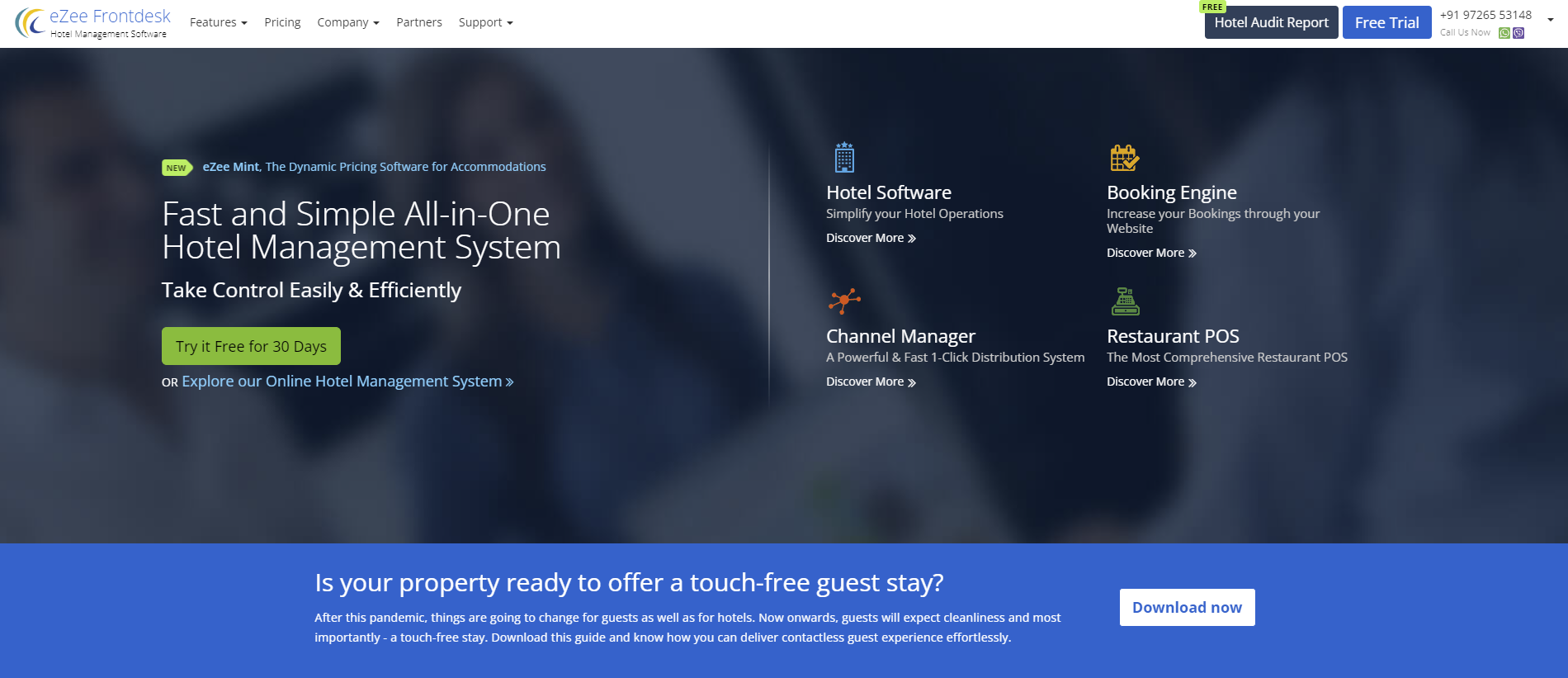Discover More under Restaurant POS
This screenshot has height=678, width=1568.
pyautogui.click(x=1151, y=382)
